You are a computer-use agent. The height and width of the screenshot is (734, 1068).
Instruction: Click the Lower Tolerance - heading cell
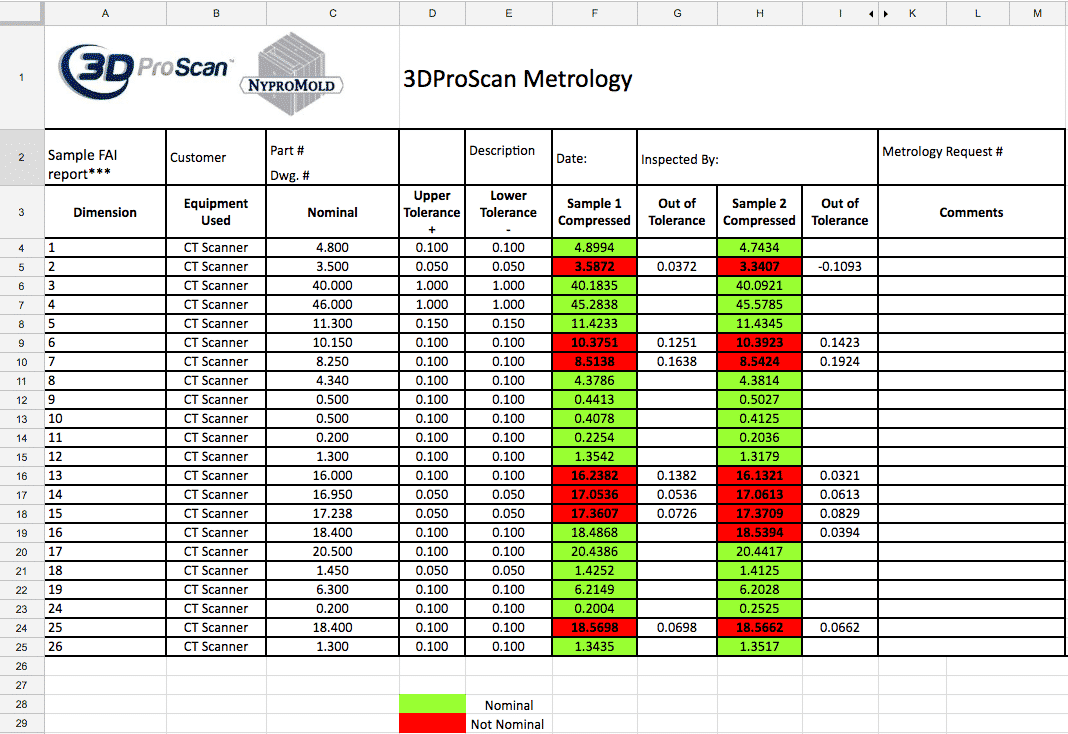point(508,212)
